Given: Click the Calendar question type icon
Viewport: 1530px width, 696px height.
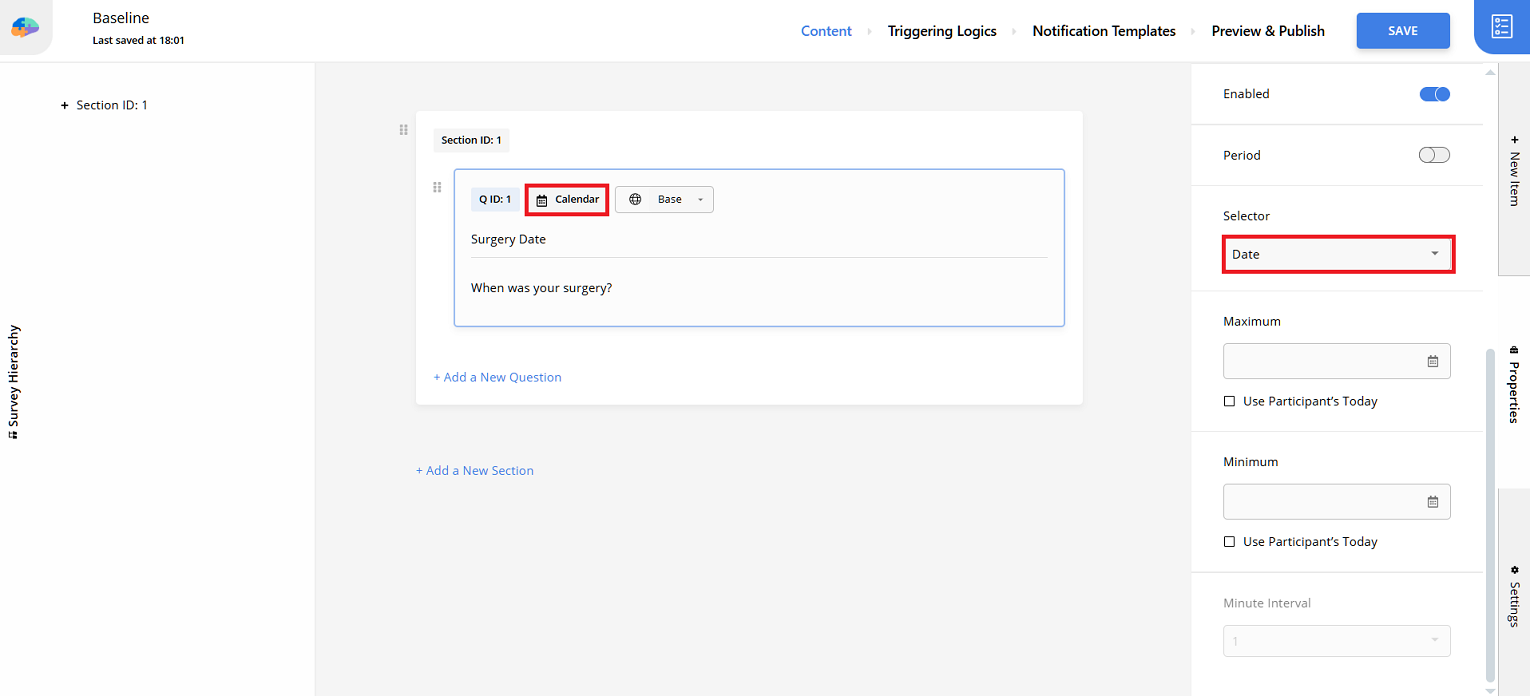Looking at the screenshot, I should [541, 199].
